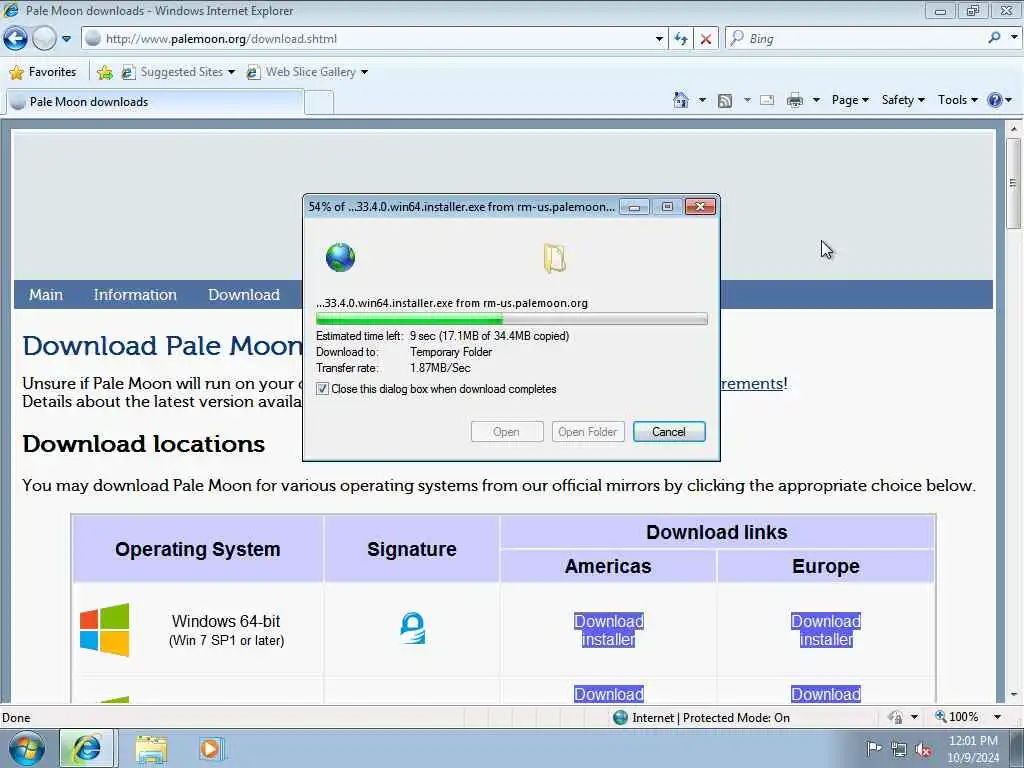Click the taskbar clock showing 12:01 PM
This screenshot has height=768, width=1024.
click(973, 749)
